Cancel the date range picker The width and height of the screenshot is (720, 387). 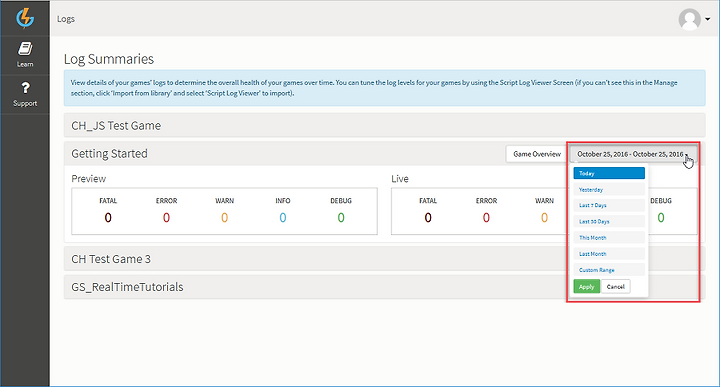click(615, 286)
